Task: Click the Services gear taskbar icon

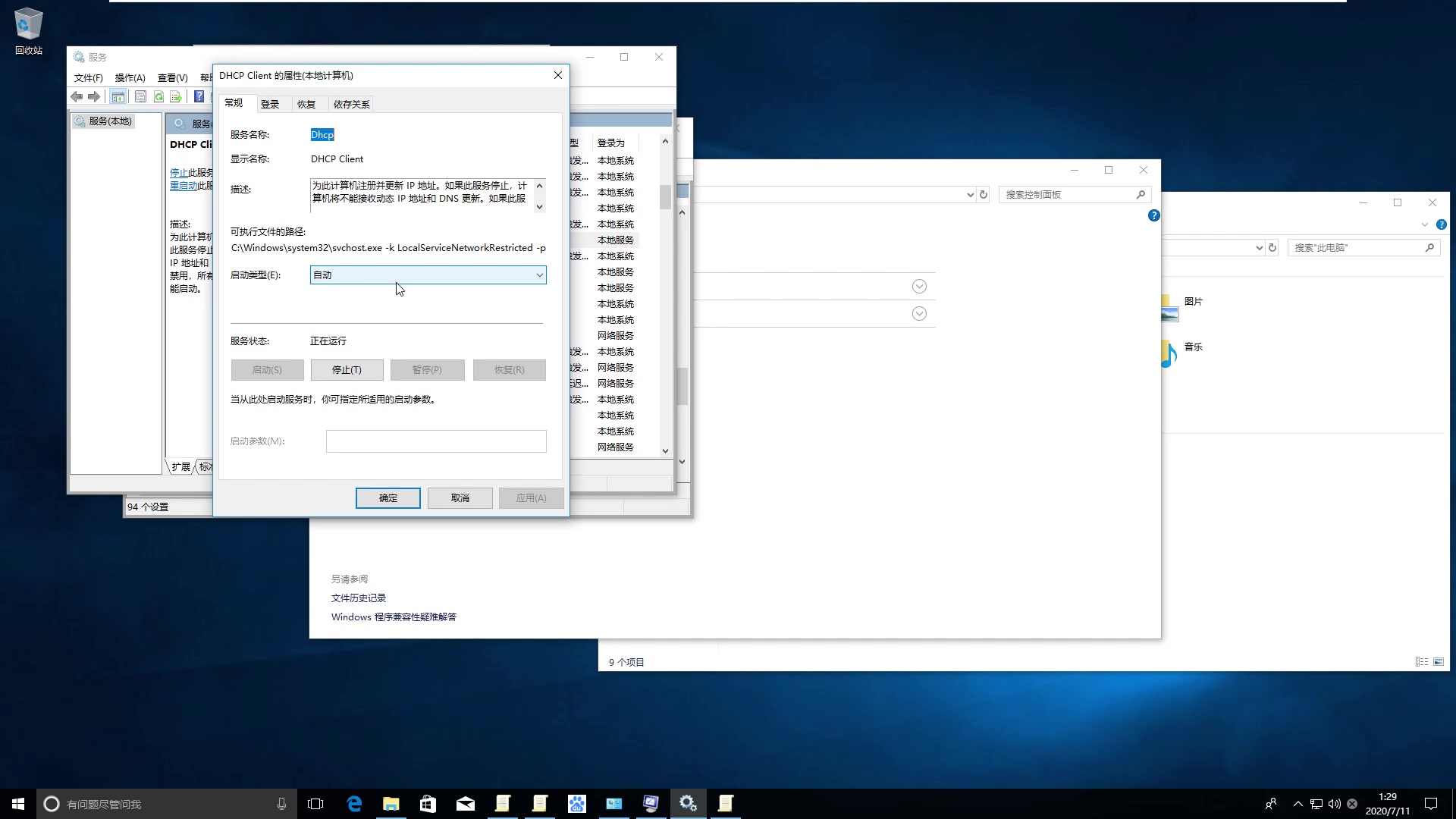Action: pos(689,804)
